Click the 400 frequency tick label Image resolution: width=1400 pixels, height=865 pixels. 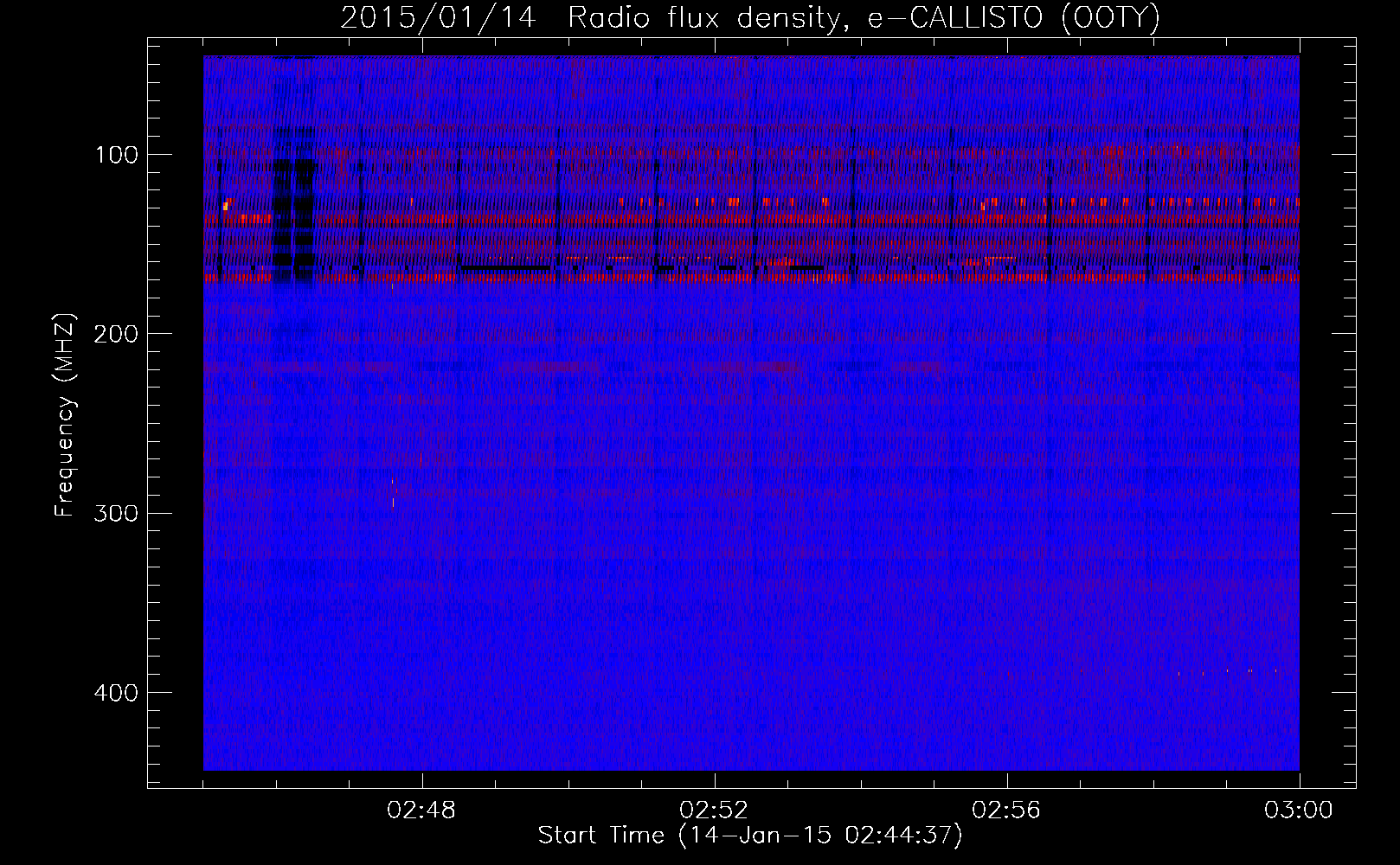pyautogui.click(x=117, y=693)
